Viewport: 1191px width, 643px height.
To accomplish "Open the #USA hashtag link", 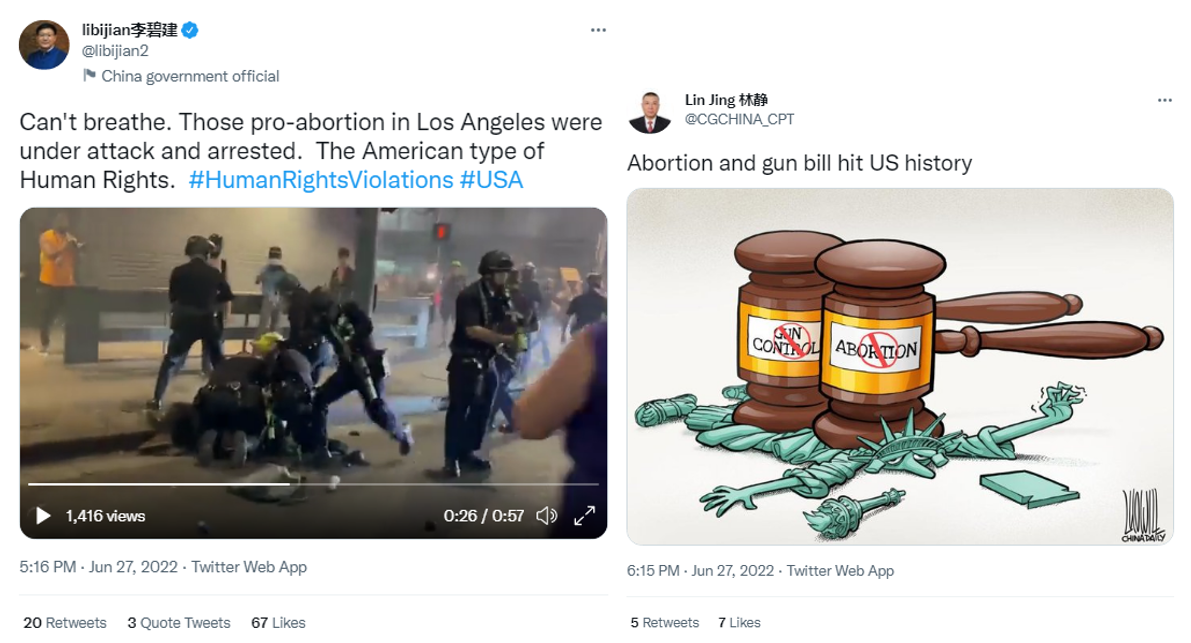I will [491, 180].
